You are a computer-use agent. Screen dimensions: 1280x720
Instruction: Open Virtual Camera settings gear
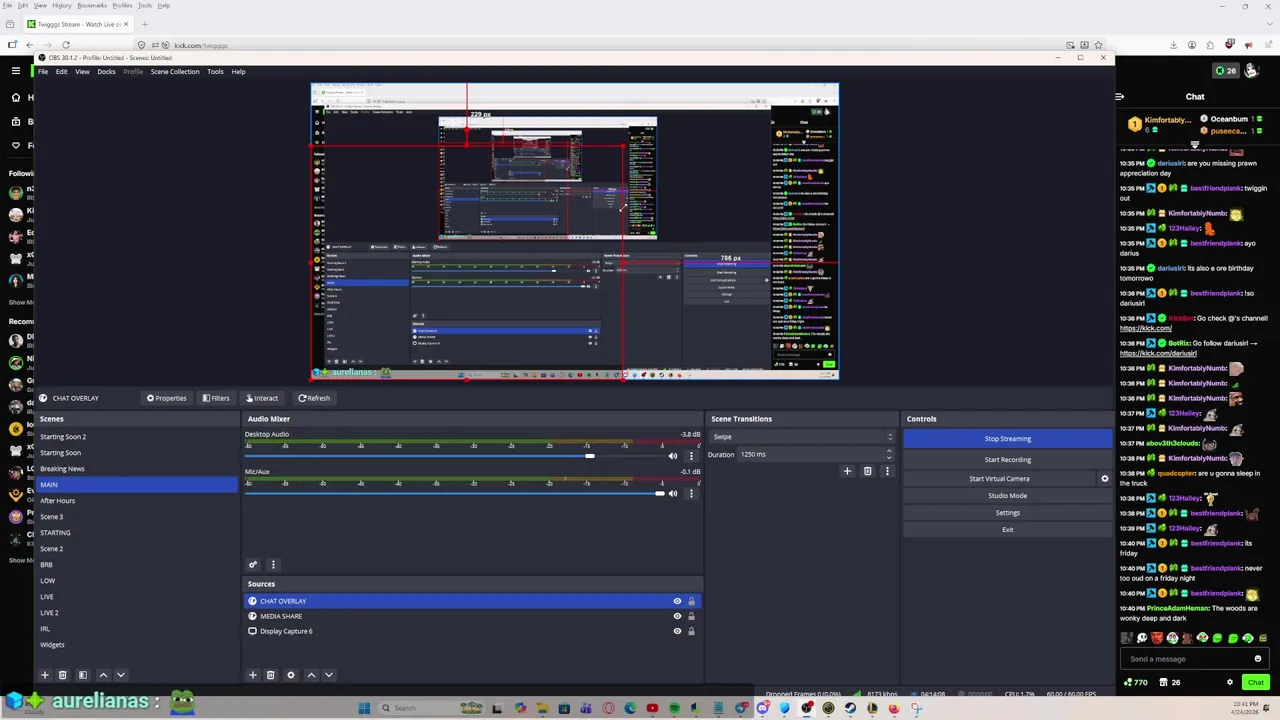pos(1105,479)
